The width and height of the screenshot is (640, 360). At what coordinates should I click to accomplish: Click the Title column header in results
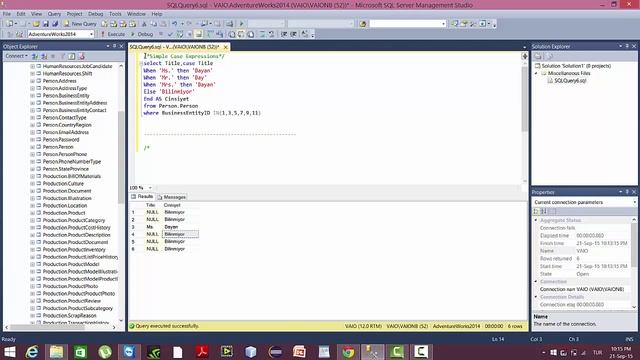[151, 205]
